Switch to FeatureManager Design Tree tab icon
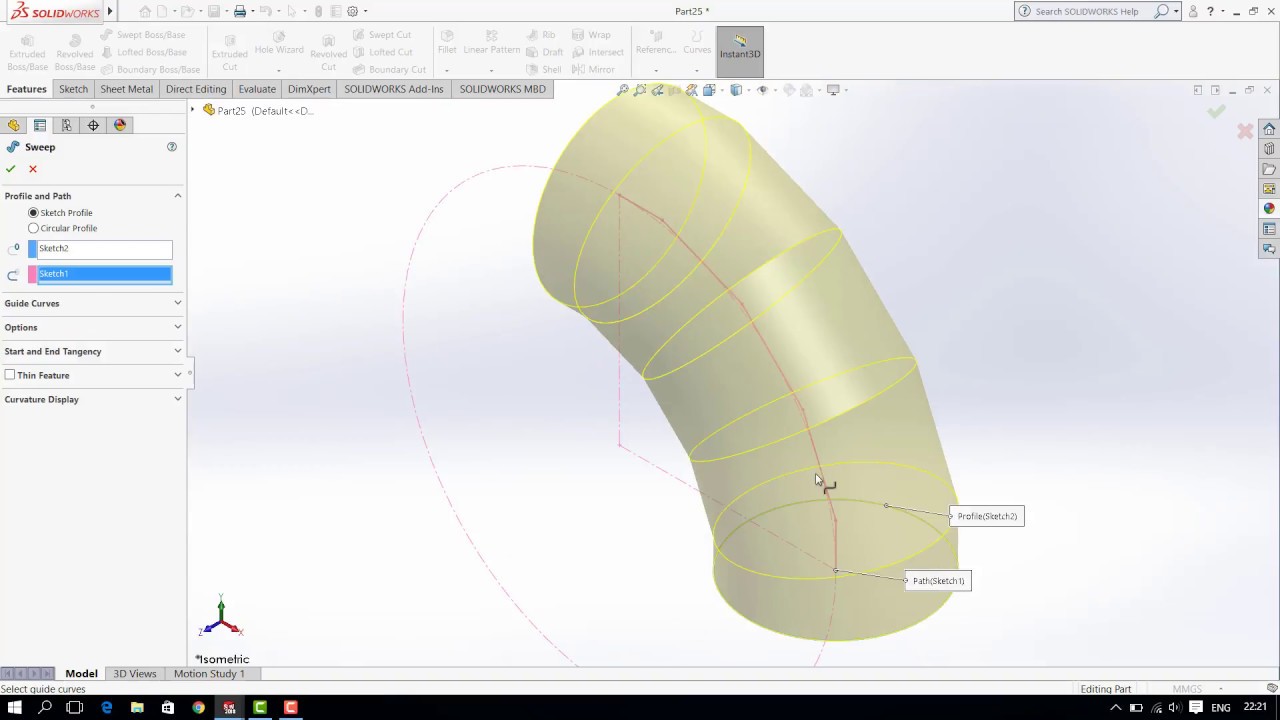This screenshot has width=1280, height=720. 13,125
